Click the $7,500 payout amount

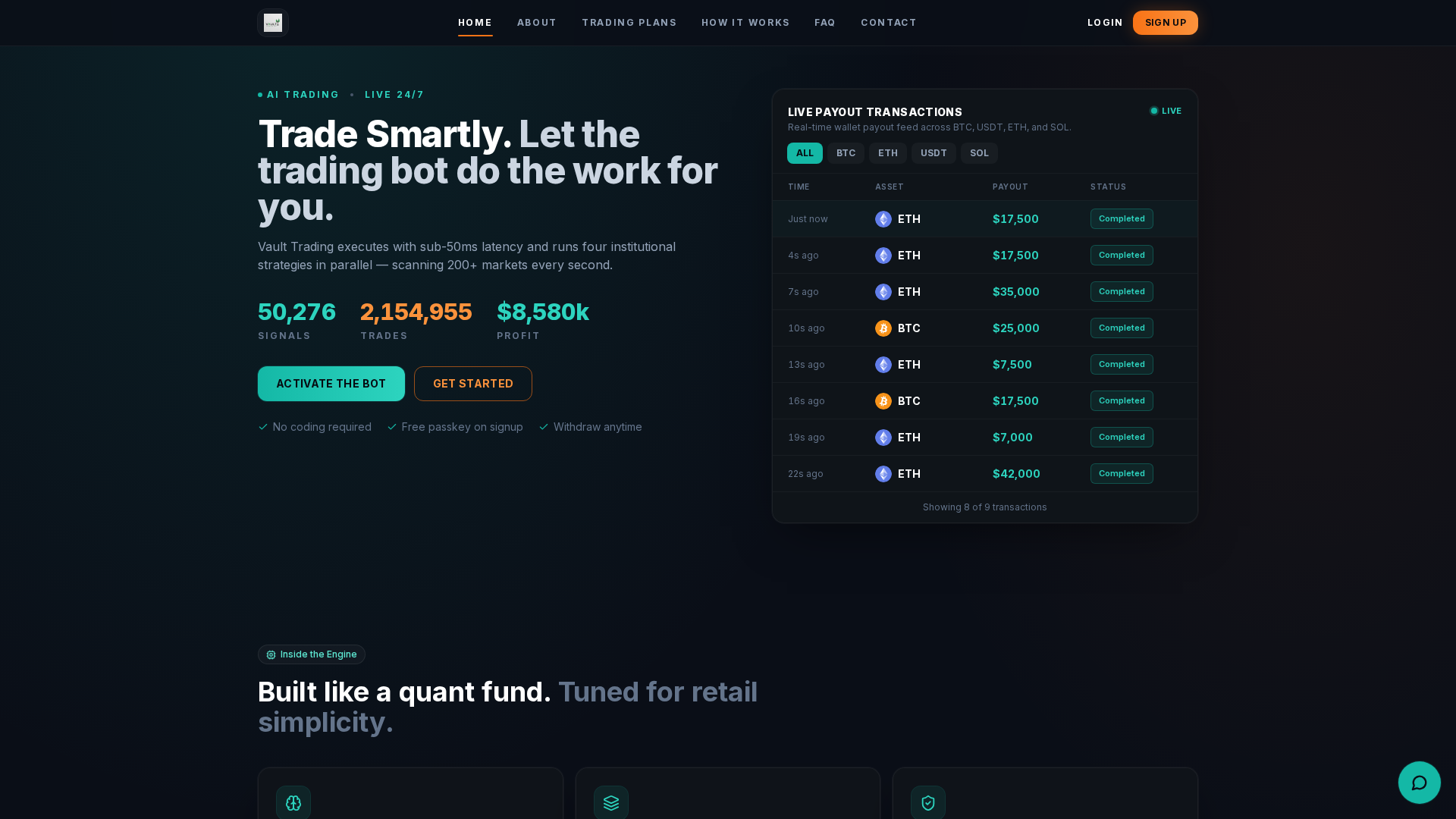[1012, 365]
